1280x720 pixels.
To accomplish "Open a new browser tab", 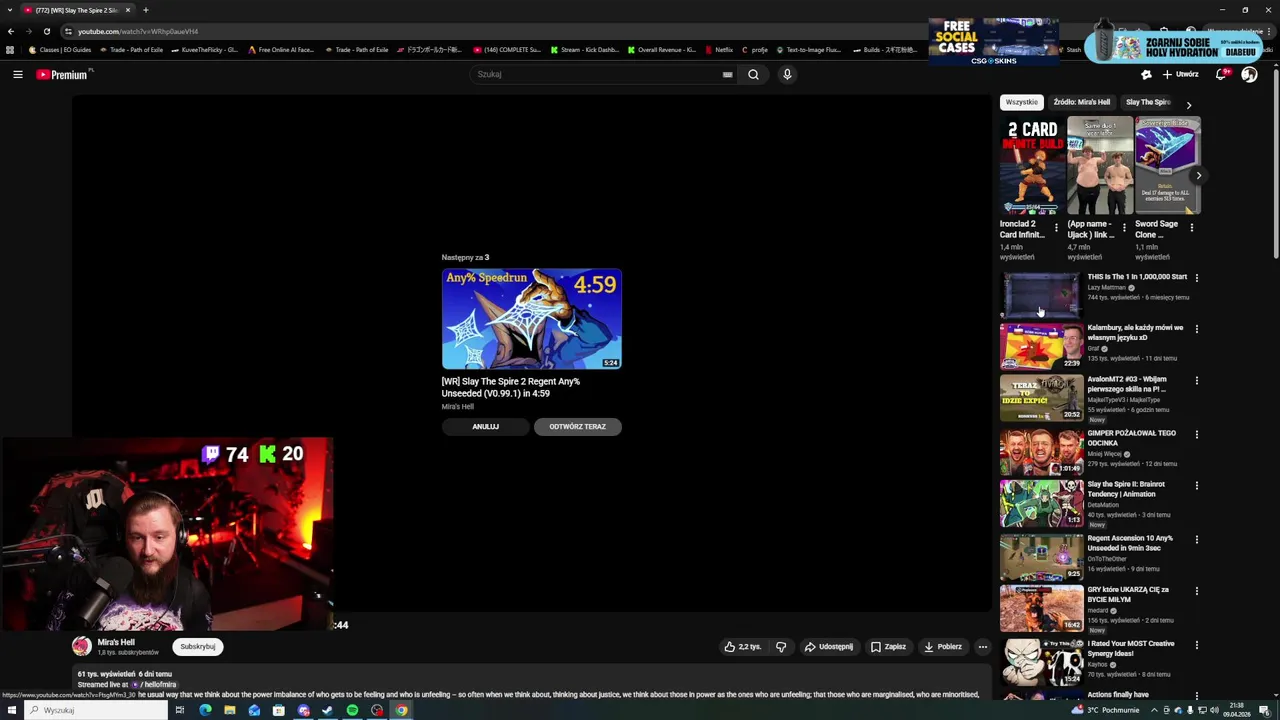I will tap(145, 10).
